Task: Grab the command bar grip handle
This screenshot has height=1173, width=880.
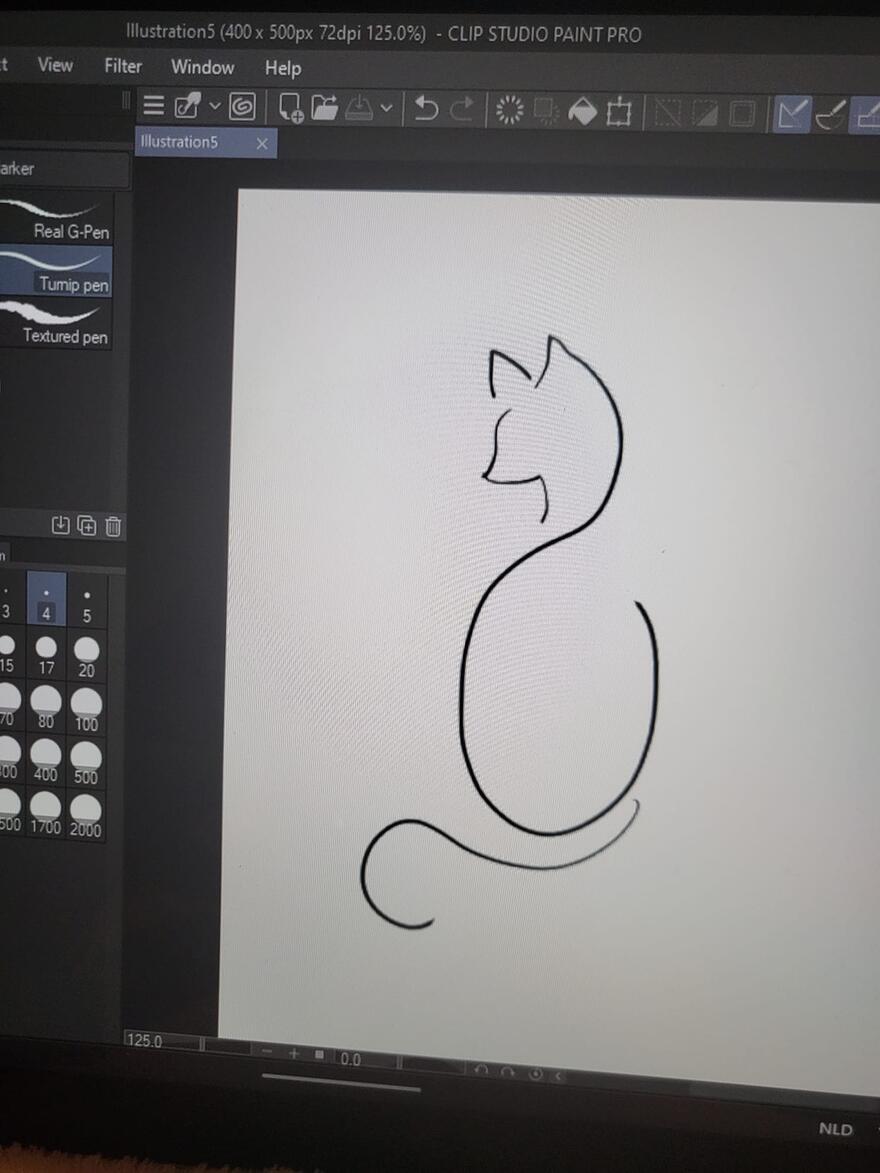Action: pos(126,101)
